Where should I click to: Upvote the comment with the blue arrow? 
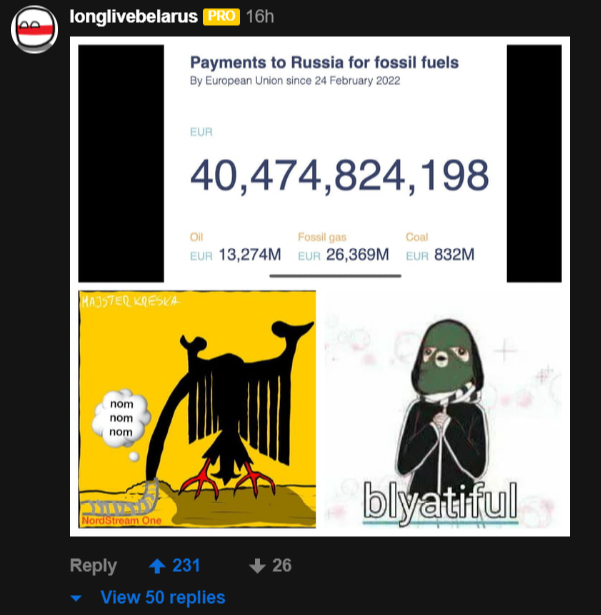pos(157,566)
